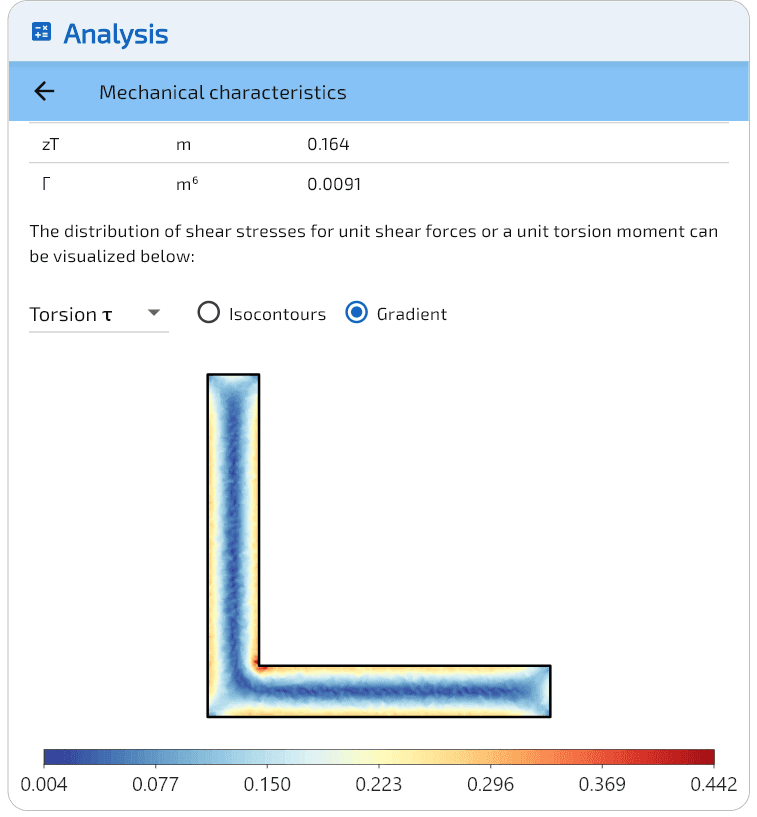757x817 pixels.
Task: Select the Gradient radio button
Action: click(356, 313)
